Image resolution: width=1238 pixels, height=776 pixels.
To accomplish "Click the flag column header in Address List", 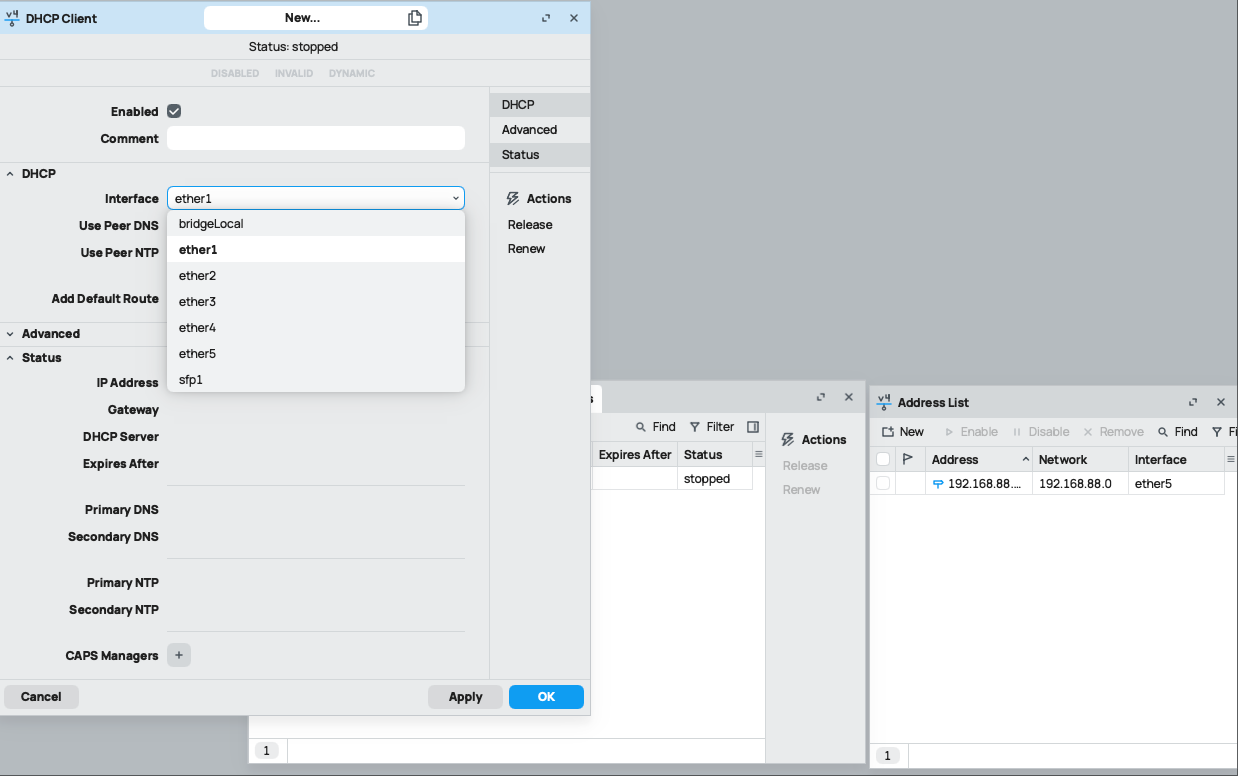I will coord(908,459).
